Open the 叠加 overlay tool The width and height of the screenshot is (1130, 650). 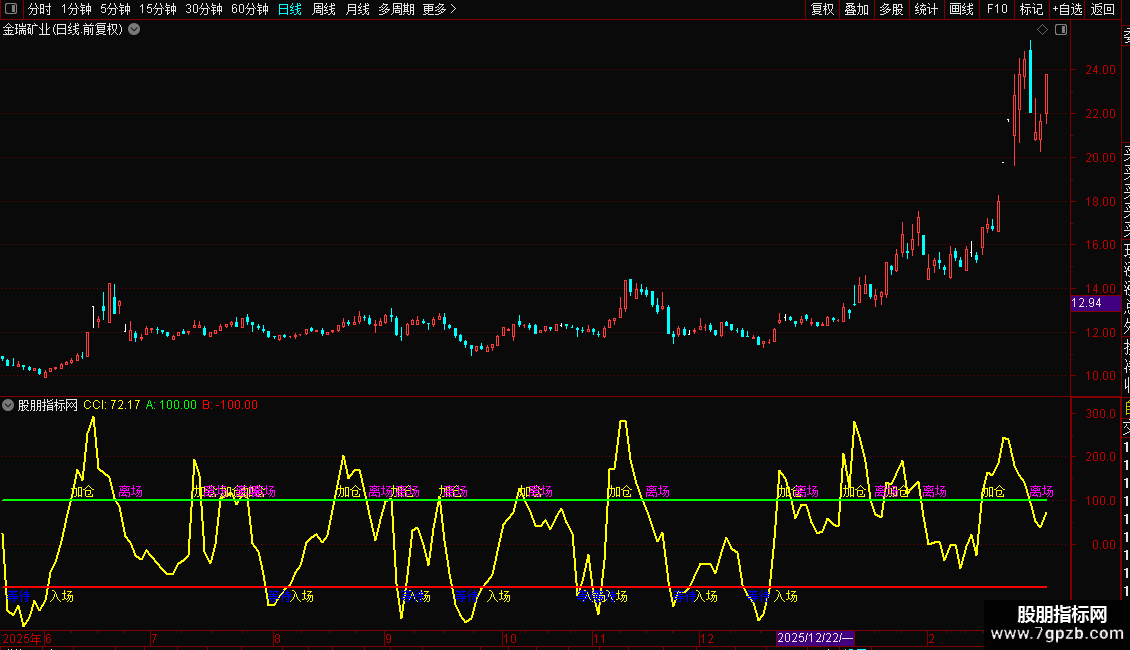point(856,9)
